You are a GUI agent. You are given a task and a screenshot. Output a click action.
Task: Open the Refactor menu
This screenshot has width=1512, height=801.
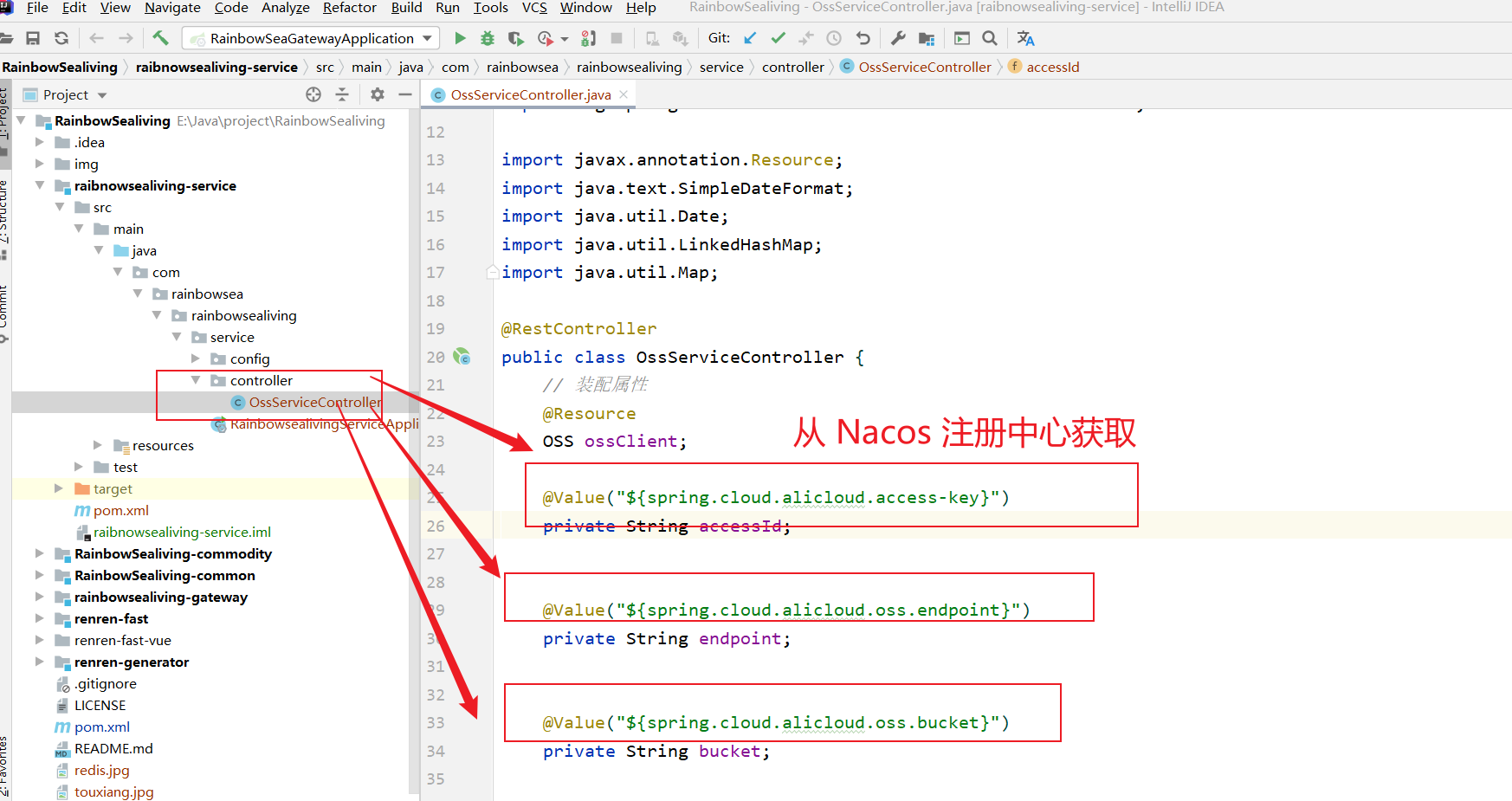pyautogui.click(x=349, y=8)
